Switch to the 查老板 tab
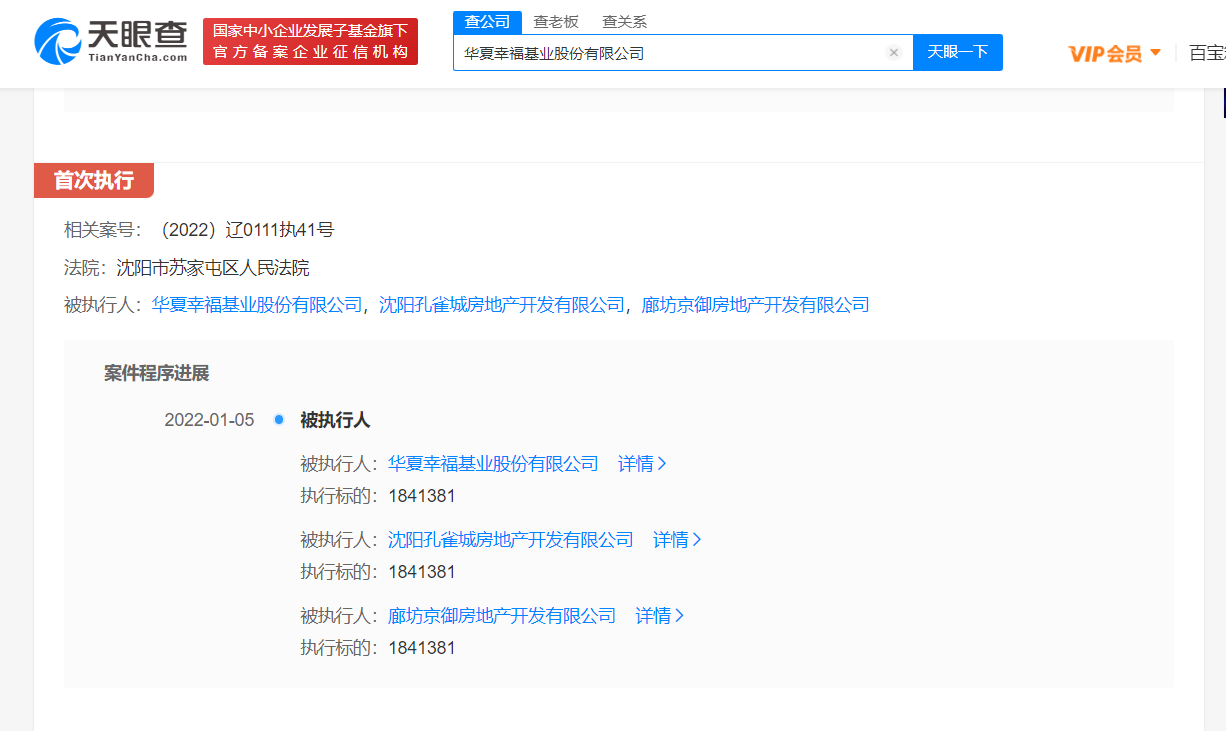The width and height of the screenshot is (1226, 731). [x=556, y=22]
